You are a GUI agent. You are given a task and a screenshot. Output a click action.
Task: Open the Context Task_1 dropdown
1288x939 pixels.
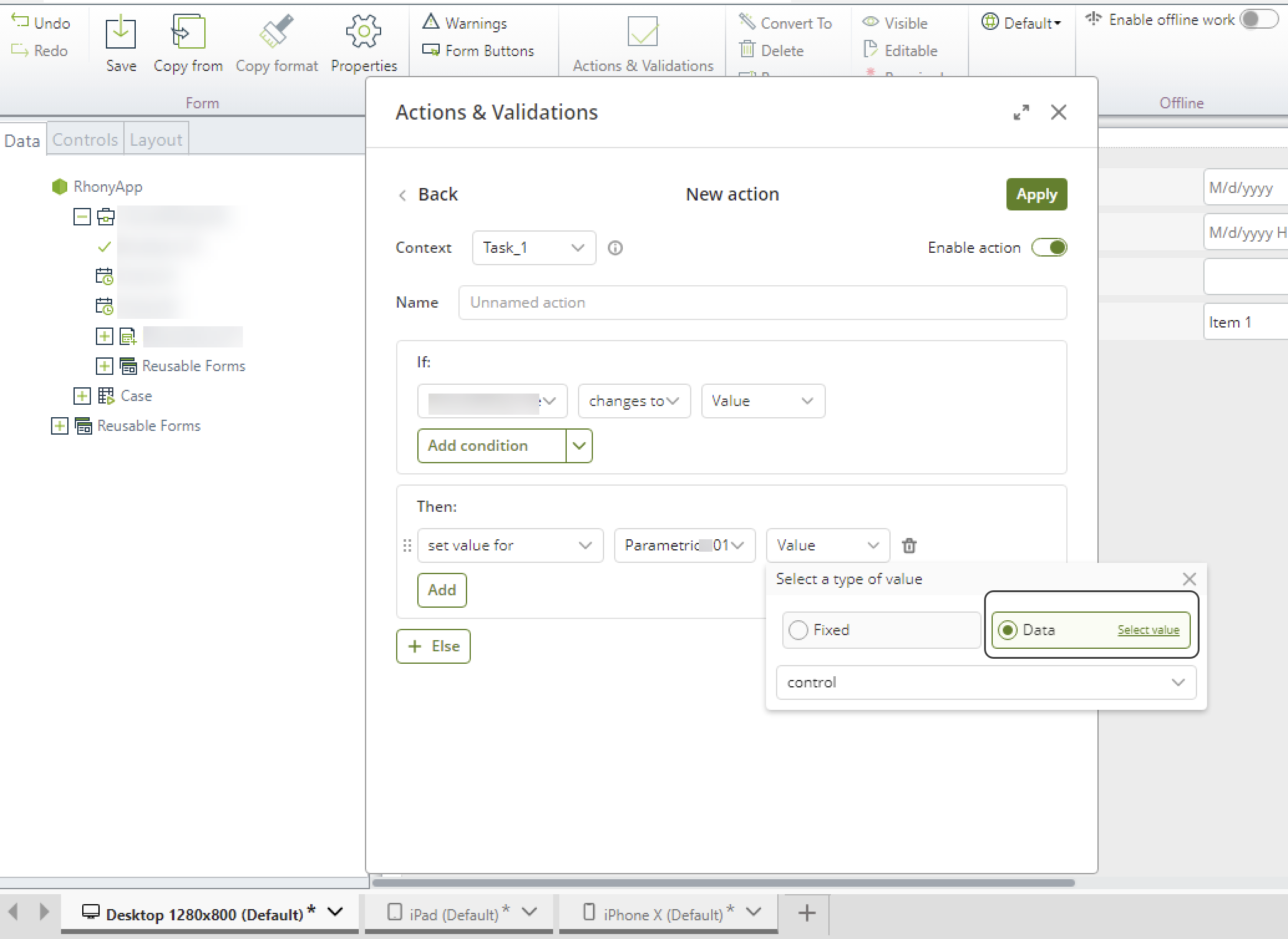tap(534, 248)
